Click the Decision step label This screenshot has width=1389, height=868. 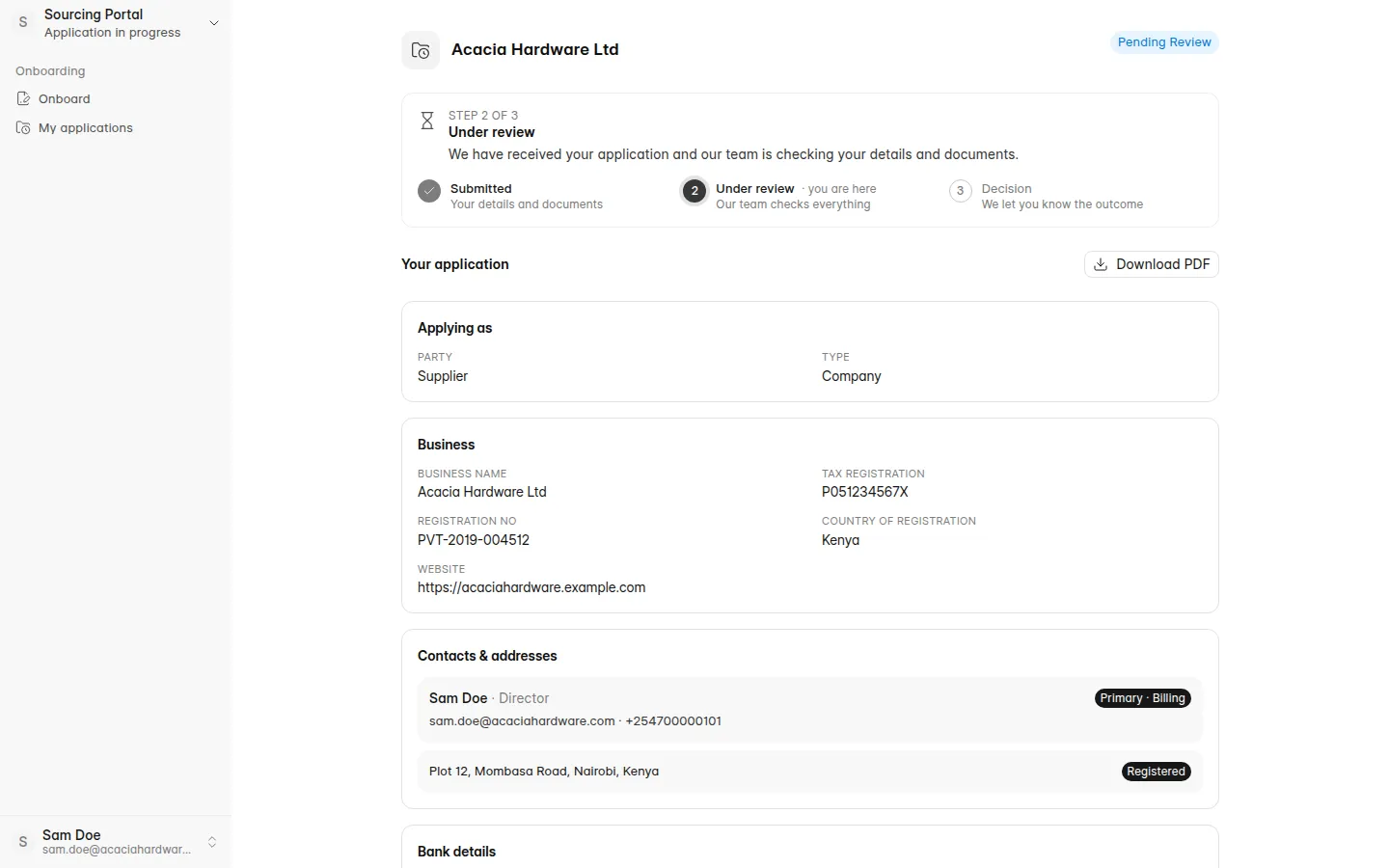[1007, 189]
